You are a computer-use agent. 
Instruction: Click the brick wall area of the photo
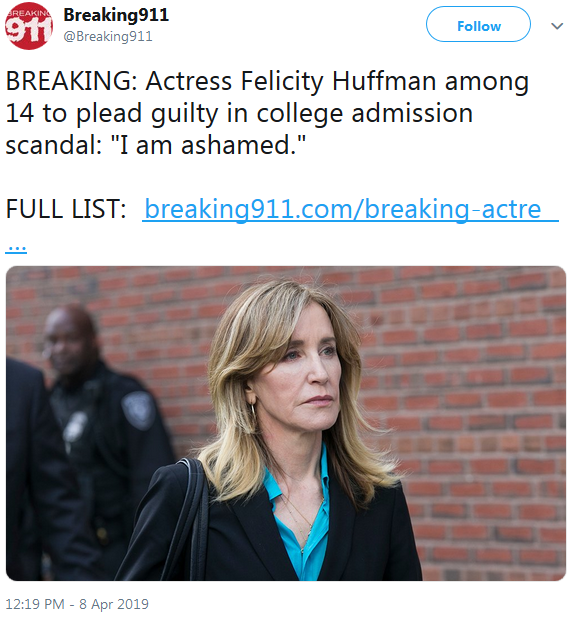(473, 394)
